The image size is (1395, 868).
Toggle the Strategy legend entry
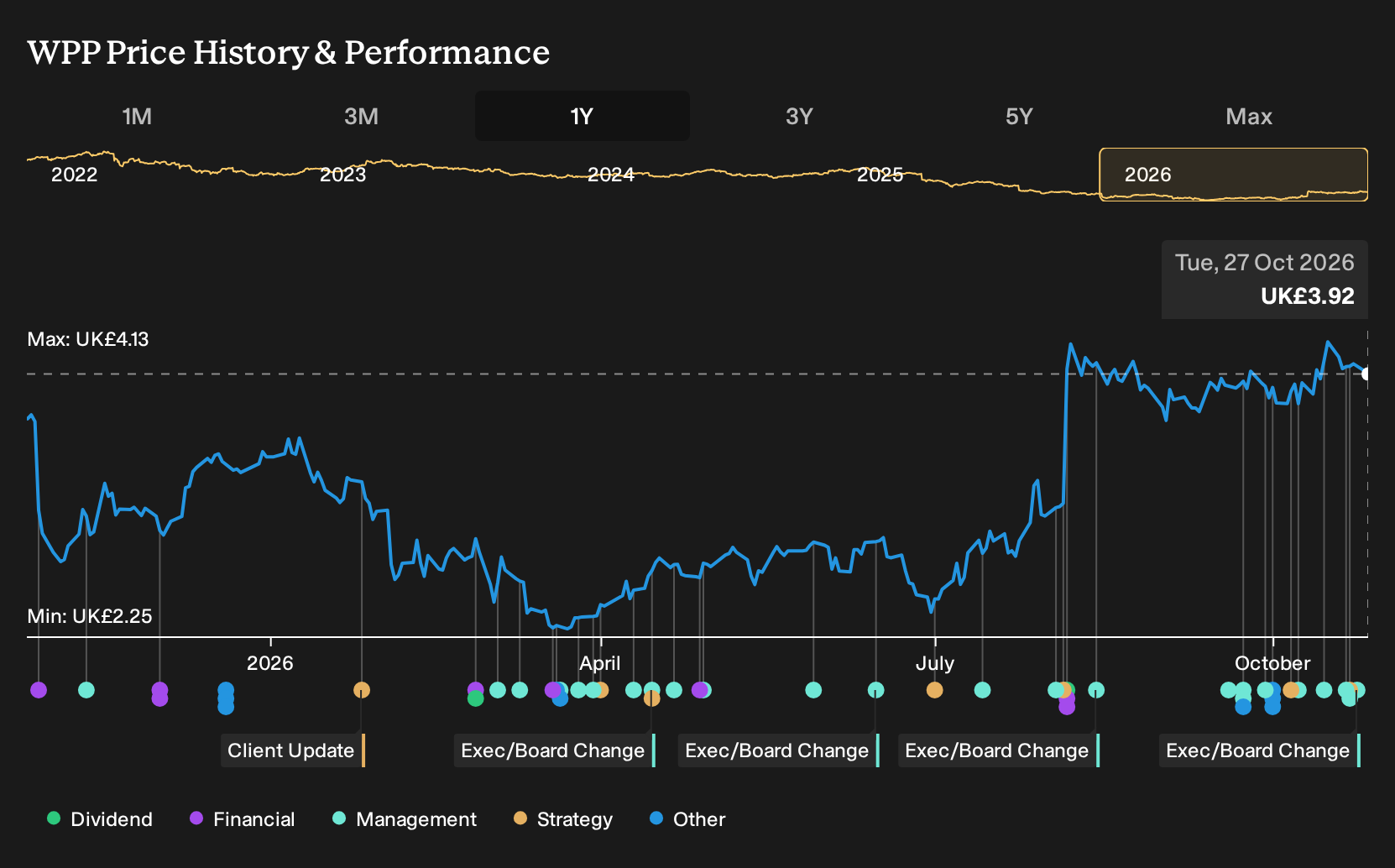click(x=563, y=819)
